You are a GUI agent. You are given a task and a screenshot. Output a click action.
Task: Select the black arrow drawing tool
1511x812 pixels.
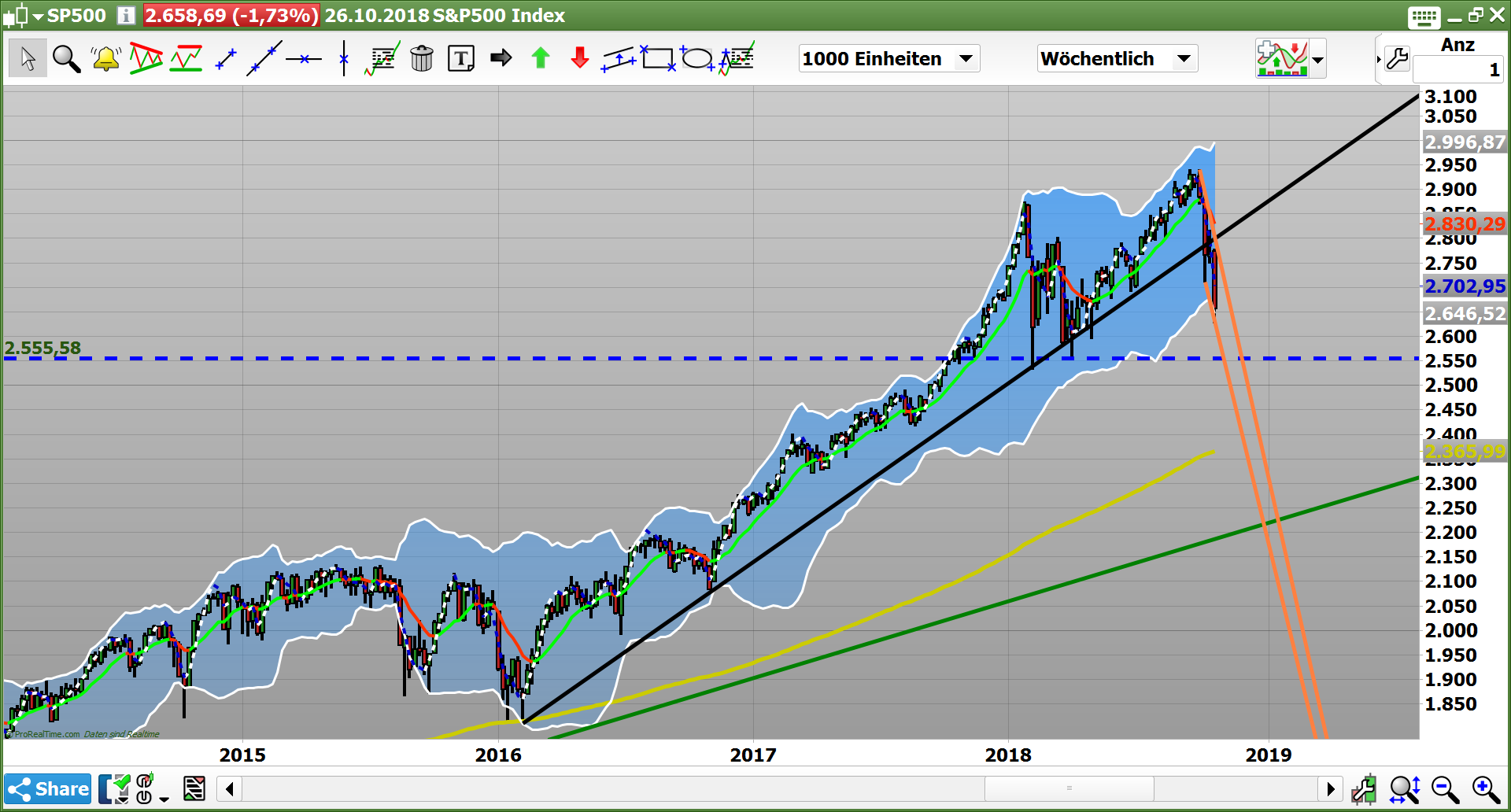[501, 58]
